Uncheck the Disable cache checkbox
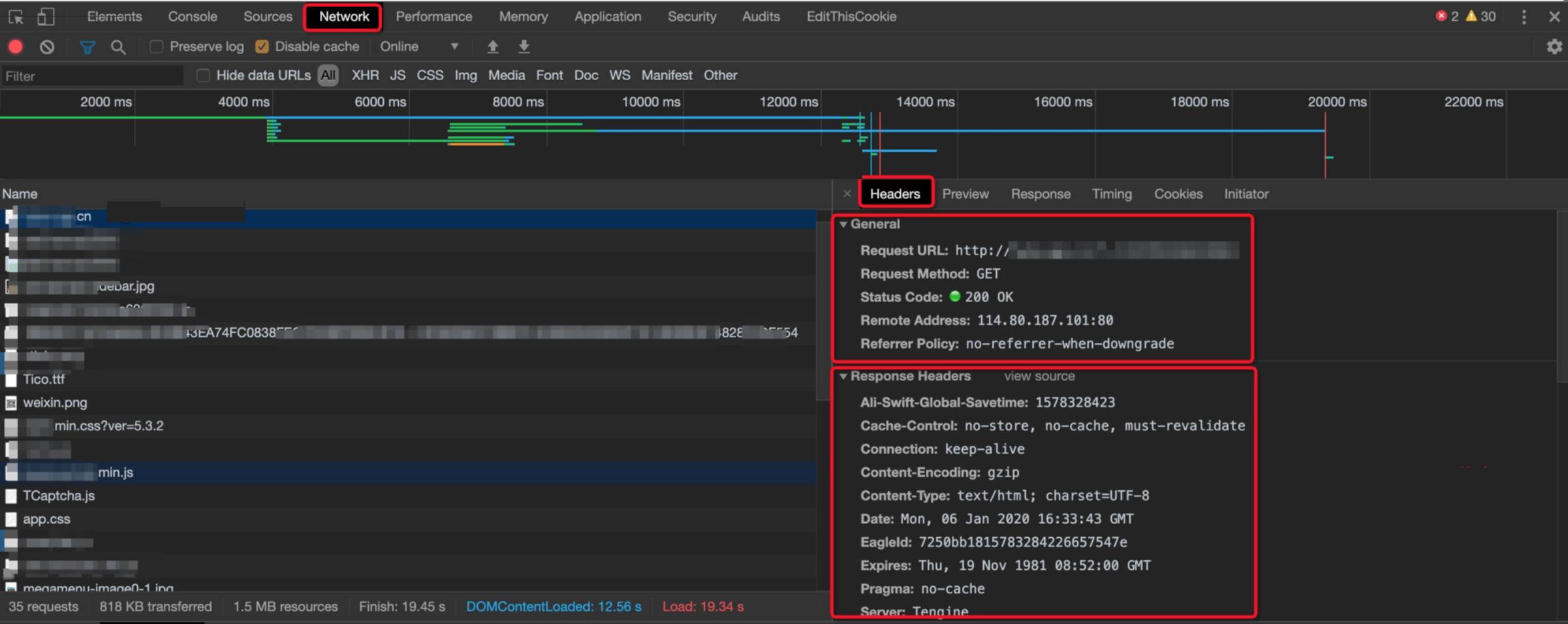Viewport: 1568px width, 624px height. click(262, 47)
